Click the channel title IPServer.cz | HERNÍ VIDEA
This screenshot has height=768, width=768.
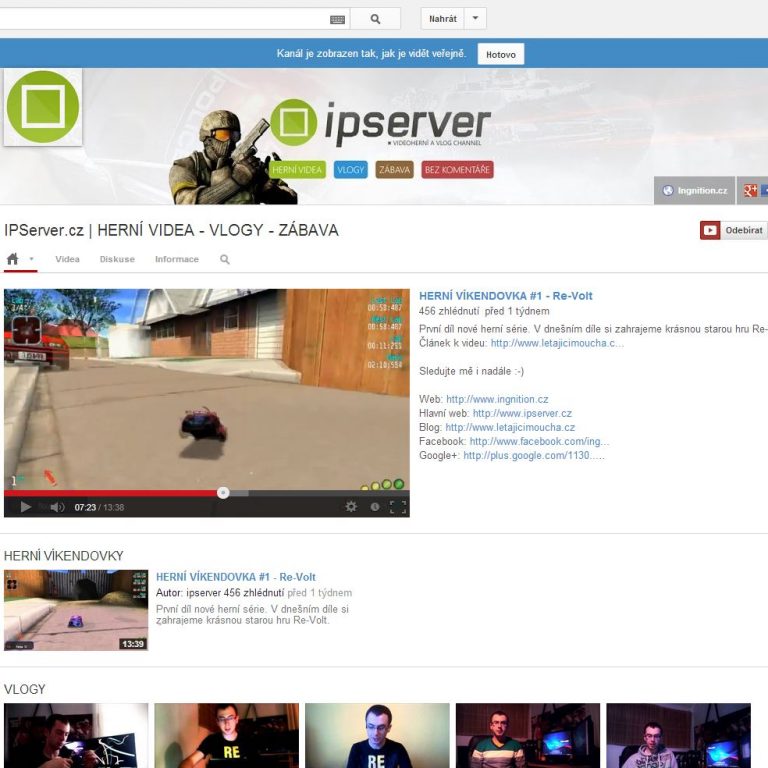tap(171, 230)
